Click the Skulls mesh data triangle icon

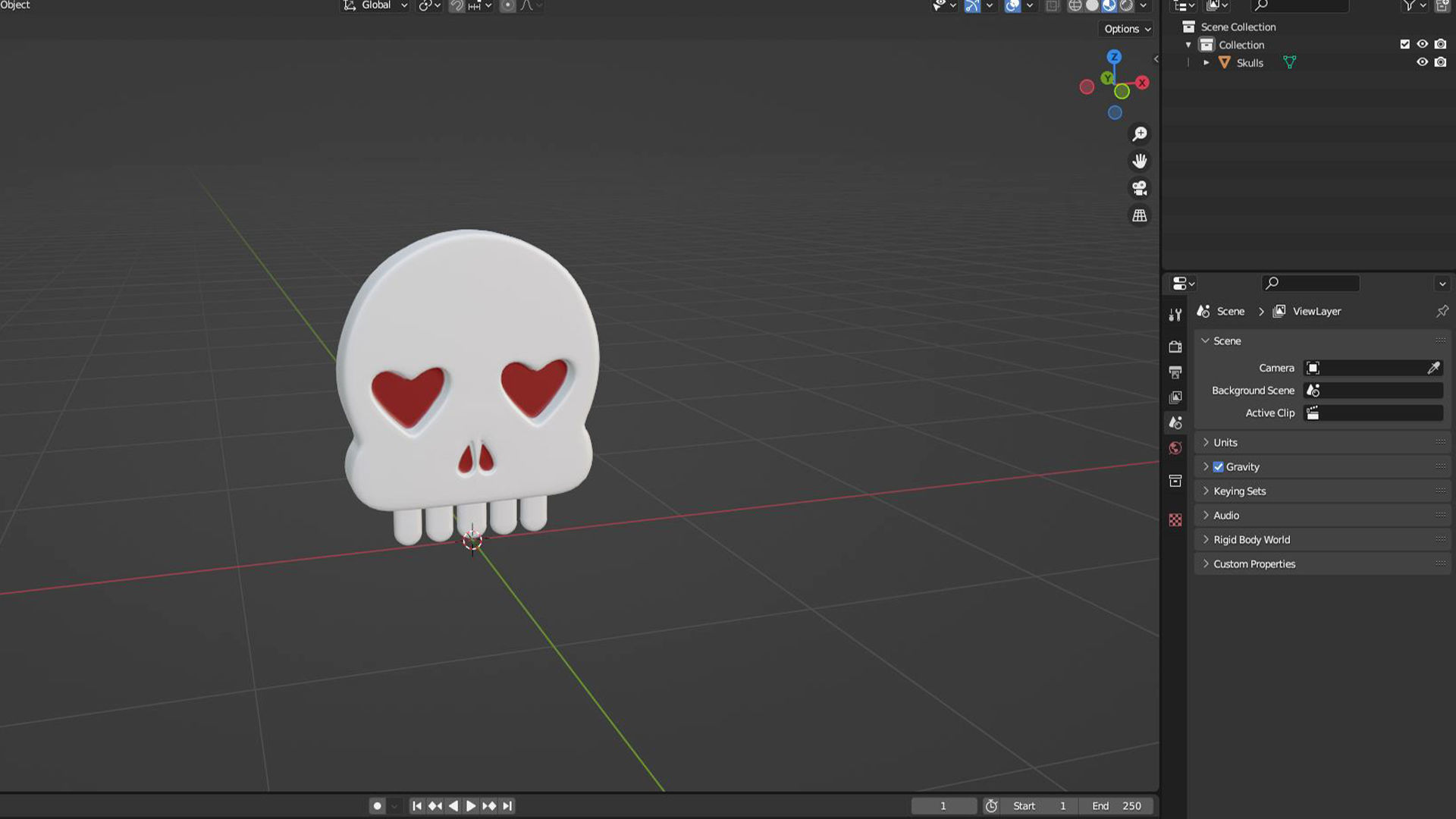1289,63
